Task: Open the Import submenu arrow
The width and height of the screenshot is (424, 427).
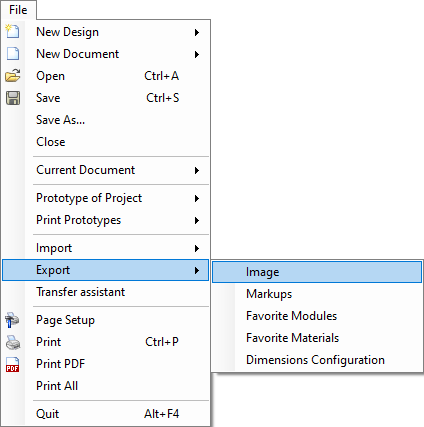Action: point(197,248)
